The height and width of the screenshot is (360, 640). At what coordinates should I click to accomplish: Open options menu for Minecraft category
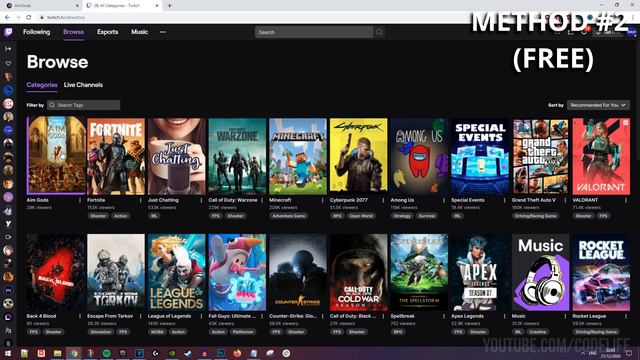[x=322, y=200]
